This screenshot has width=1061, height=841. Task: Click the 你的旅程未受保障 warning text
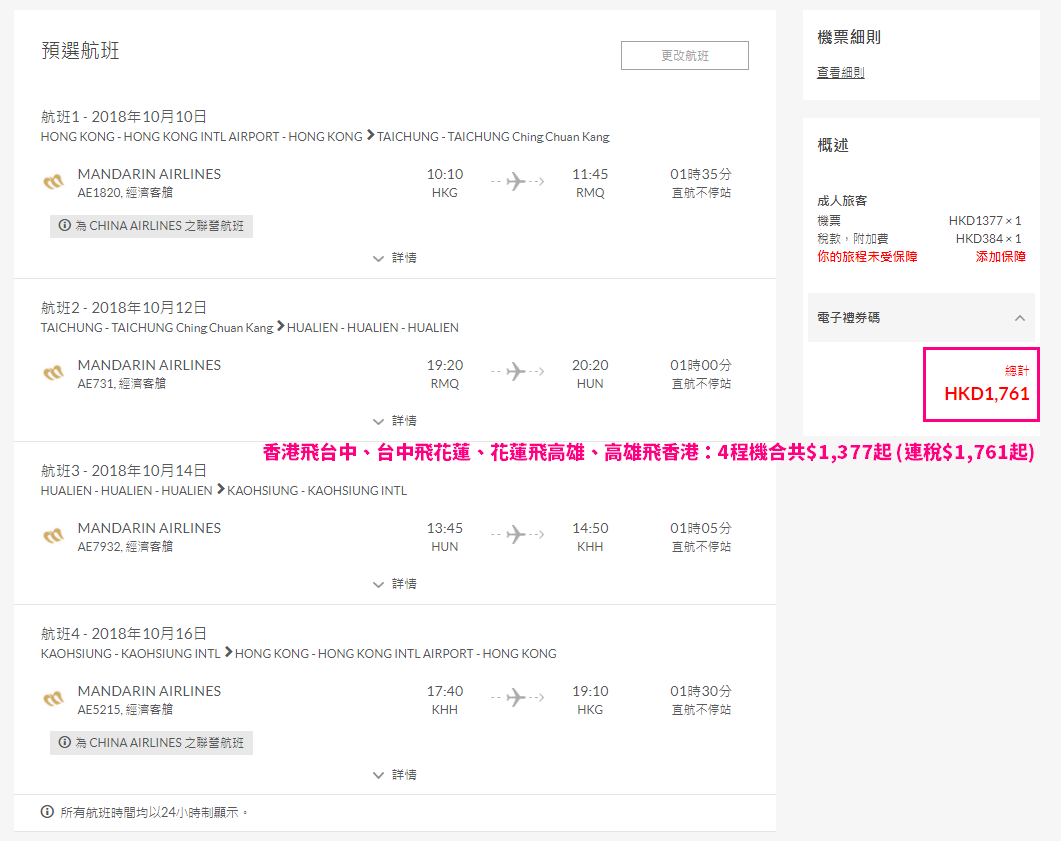click(x=867, y=256)
